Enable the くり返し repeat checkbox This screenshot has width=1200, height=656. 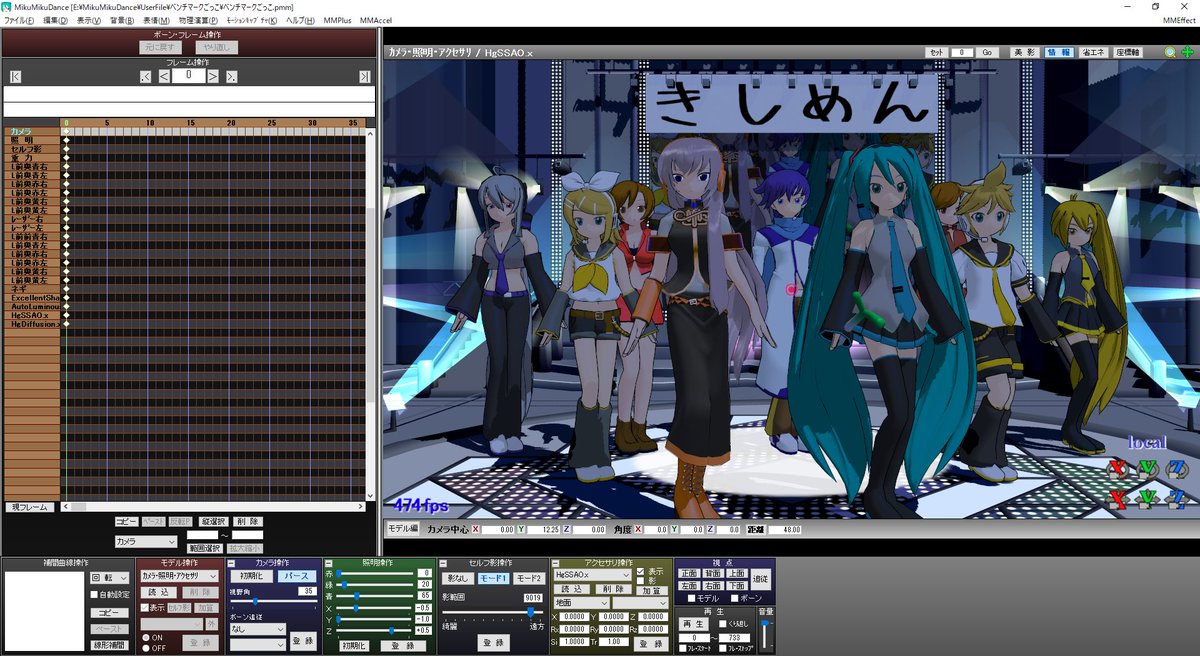pyautogui.click(x=724, y=624)
